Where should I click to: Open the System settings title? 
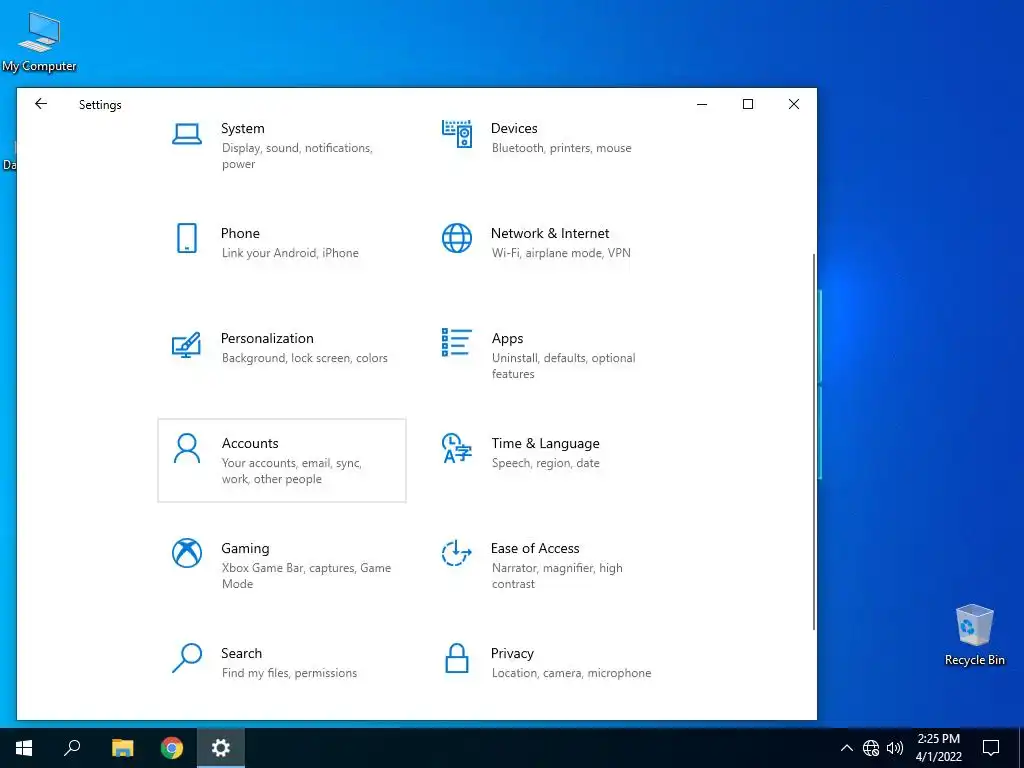(x=242, y=128)
